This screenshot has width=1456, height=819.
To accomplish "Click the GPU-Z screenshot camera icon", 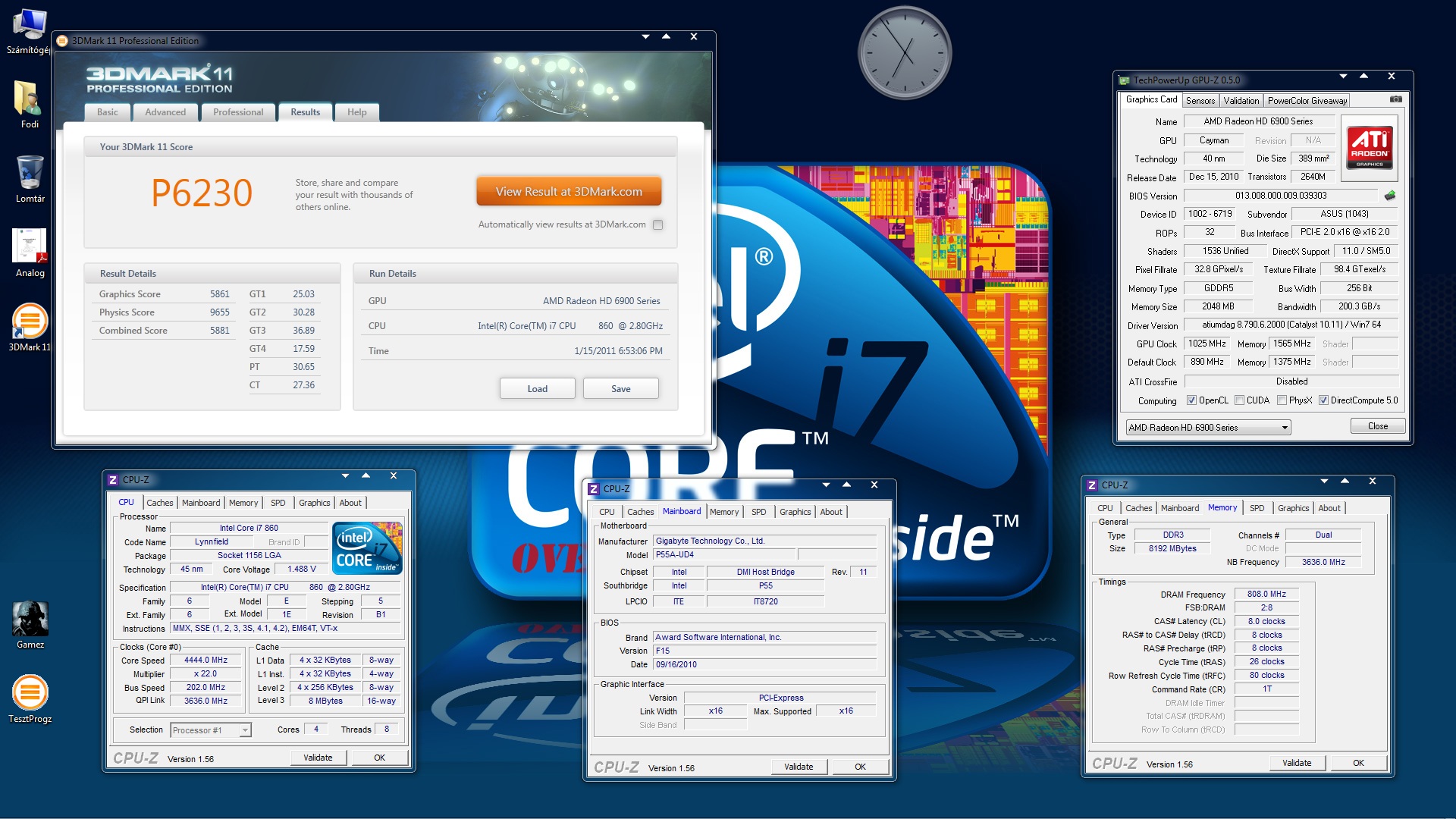I will click(1395, 99).
